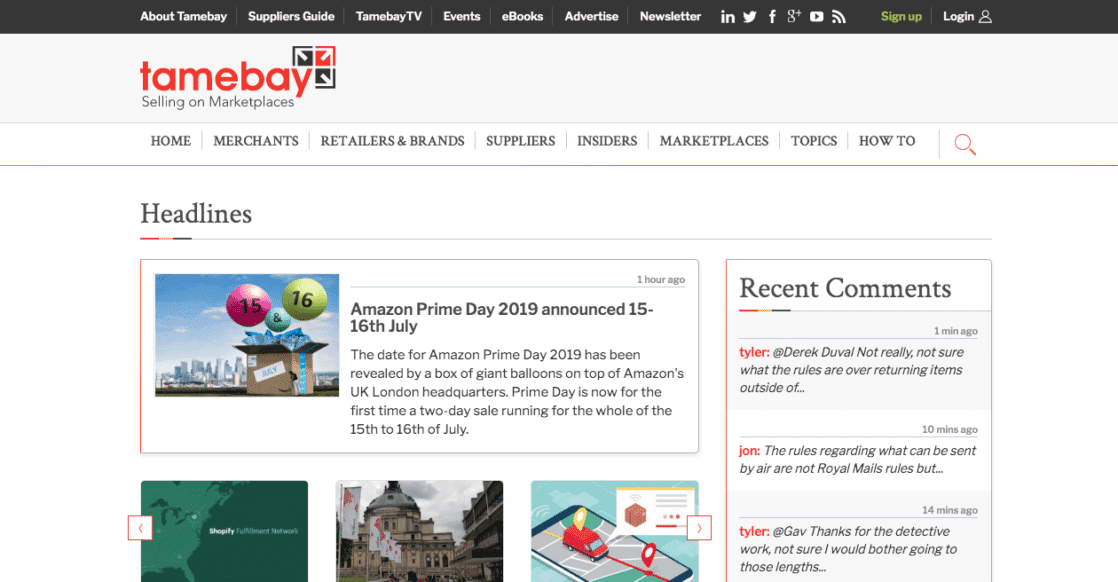The width and height of the screenshot is (1118, 582).
Task: Open Tamebay's YouTube channel icon
Action: [x=816, y=16]
